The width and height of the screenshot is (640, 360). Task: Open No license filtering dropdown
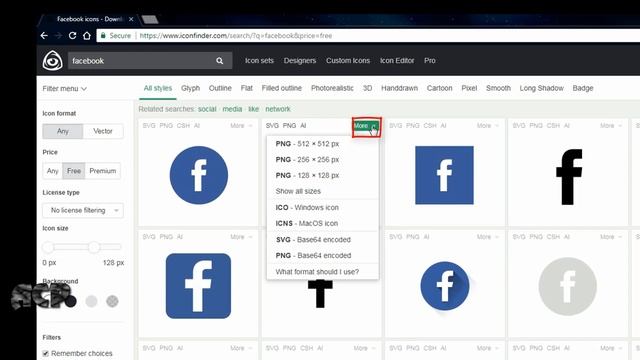coord(83,210)
